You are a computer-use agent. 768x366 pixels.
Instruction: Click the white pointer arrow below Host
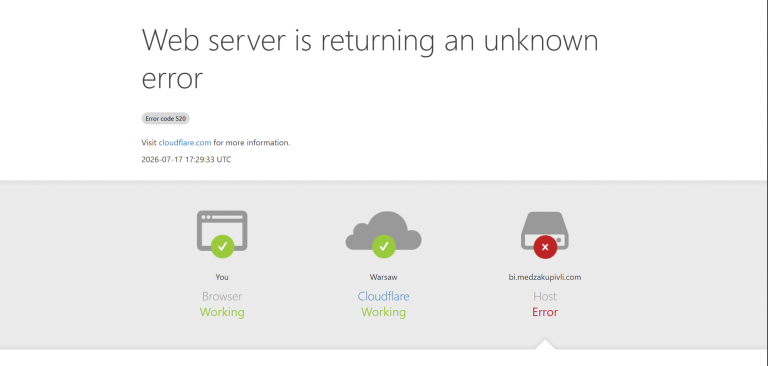pyautogui.click(x=545, y=344)
